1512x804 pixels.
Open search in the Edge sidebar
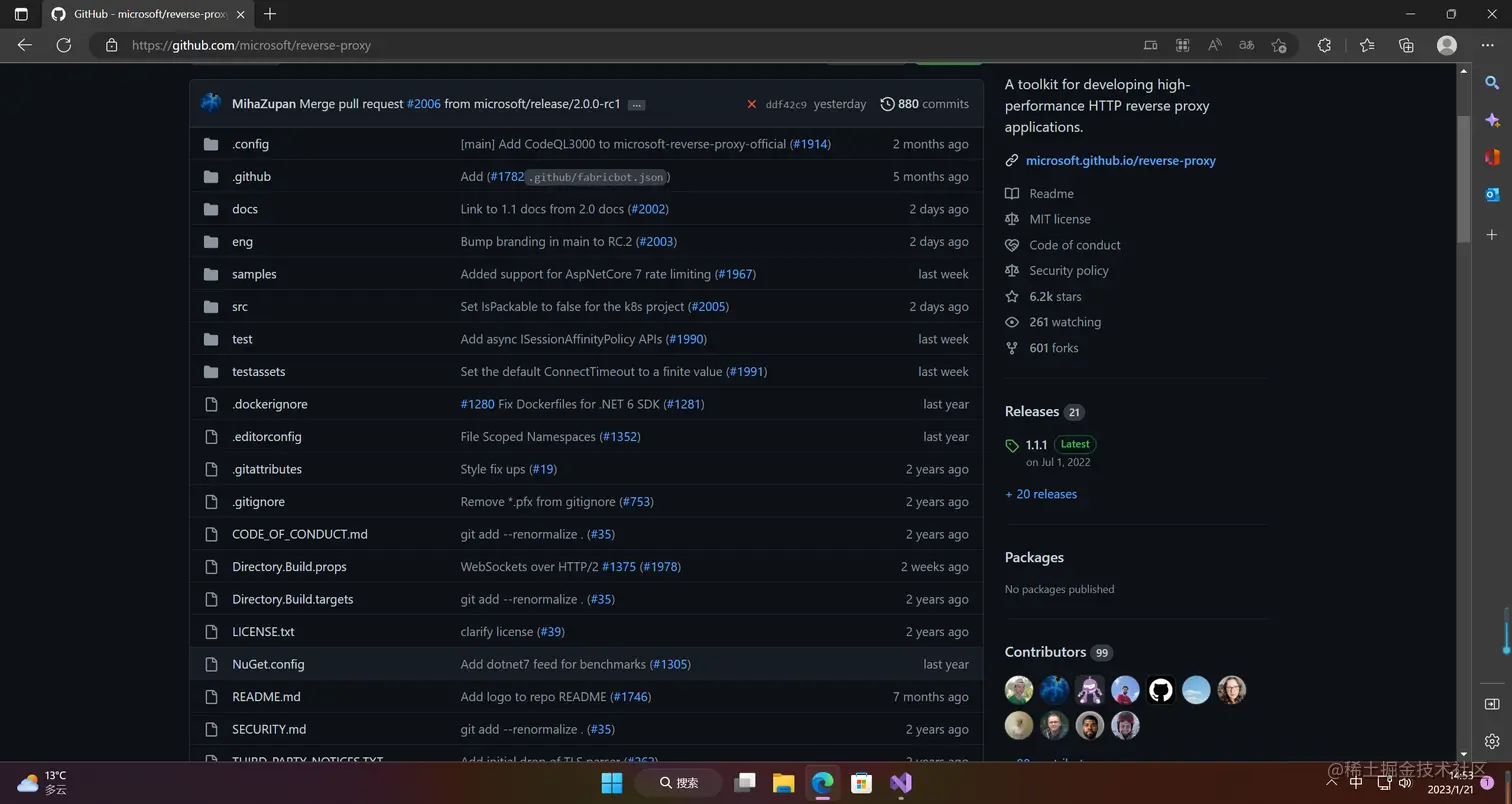click(1492, 83)
